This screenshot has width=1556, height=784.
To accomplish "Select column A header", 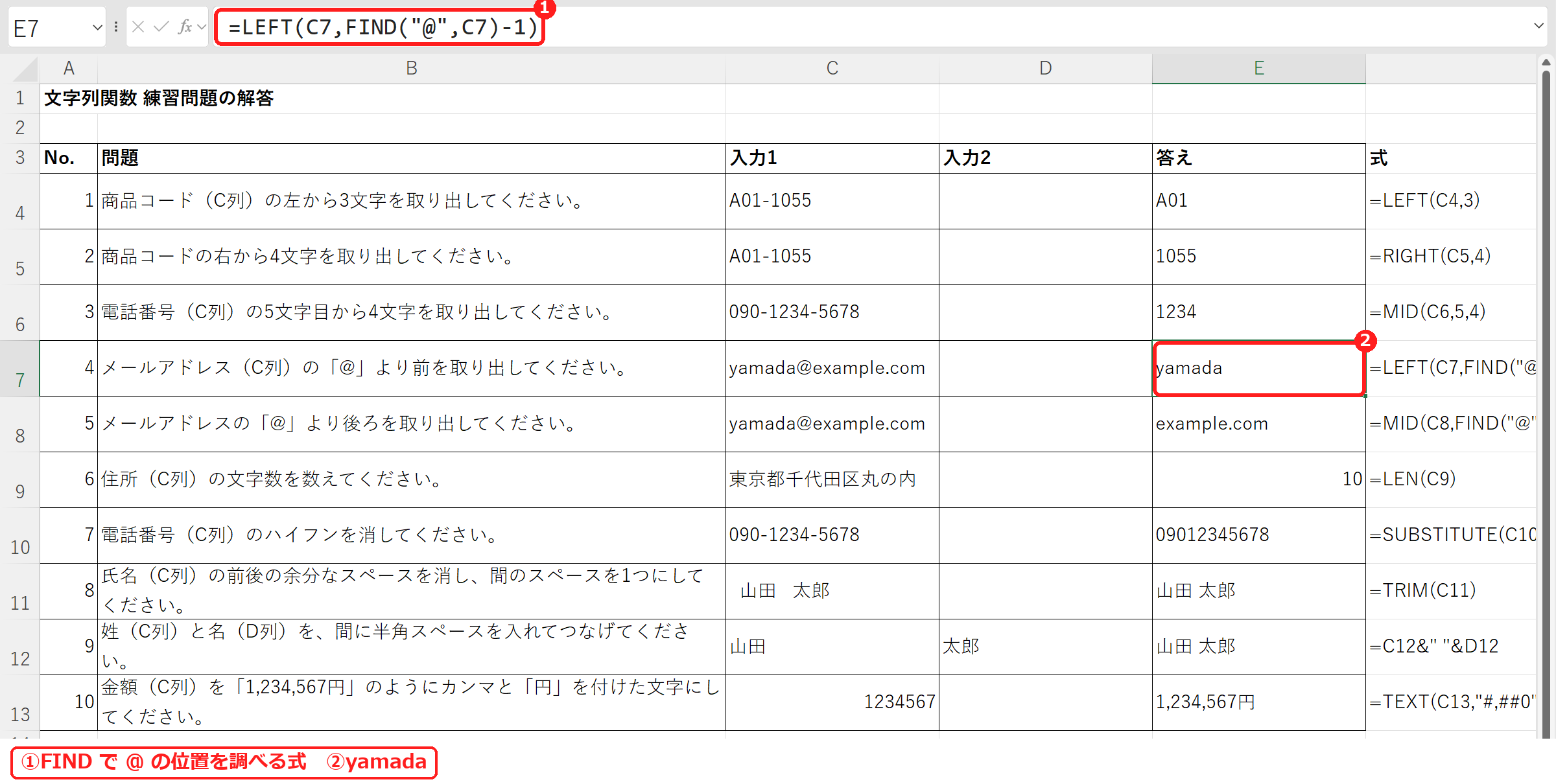I will pyautogui.click(x=69, y=68).
